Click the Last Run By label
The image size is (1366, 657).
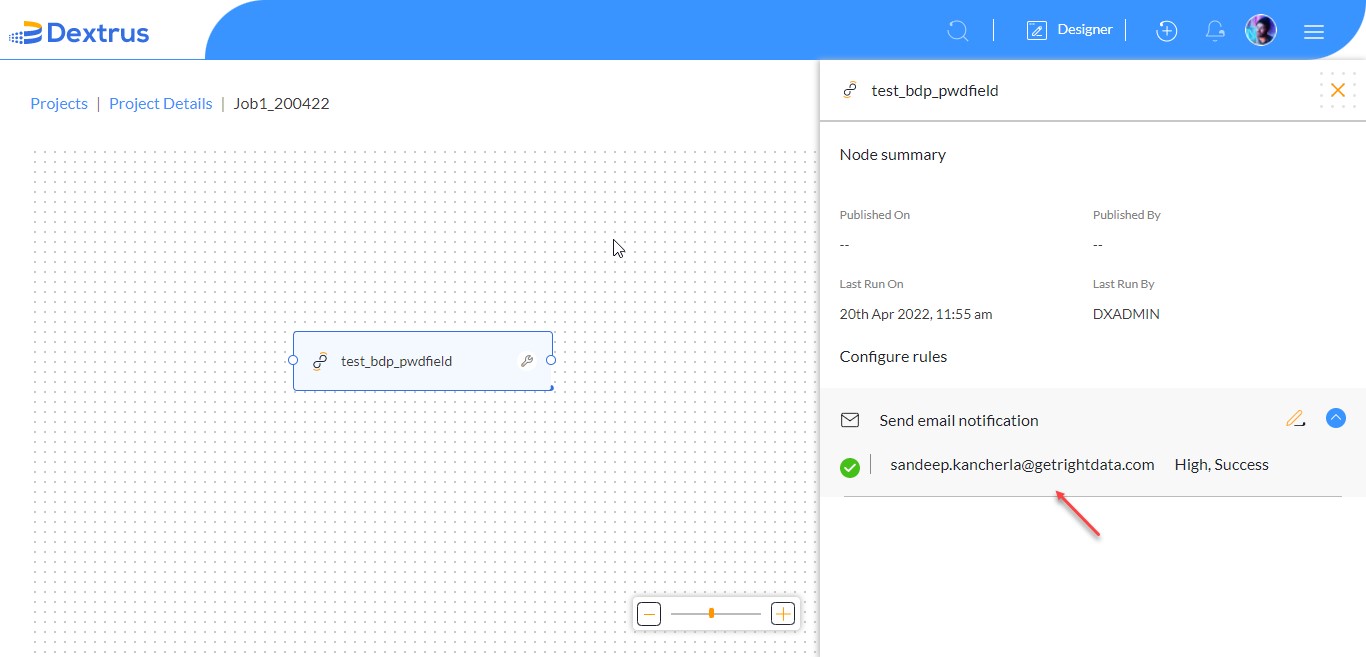[x=1124, y=284]
